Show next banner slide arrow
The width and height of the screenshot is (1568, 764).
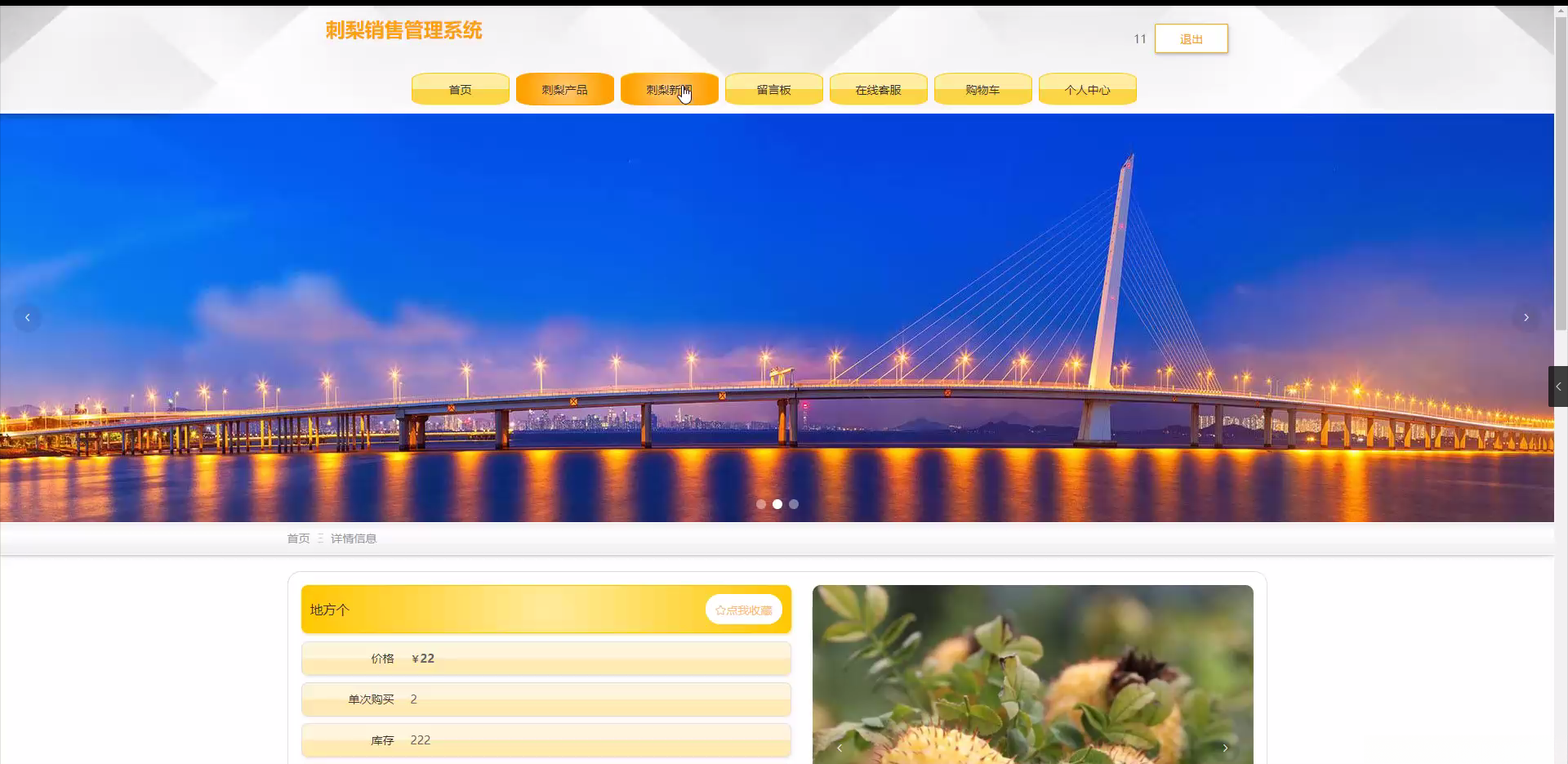1526,317
